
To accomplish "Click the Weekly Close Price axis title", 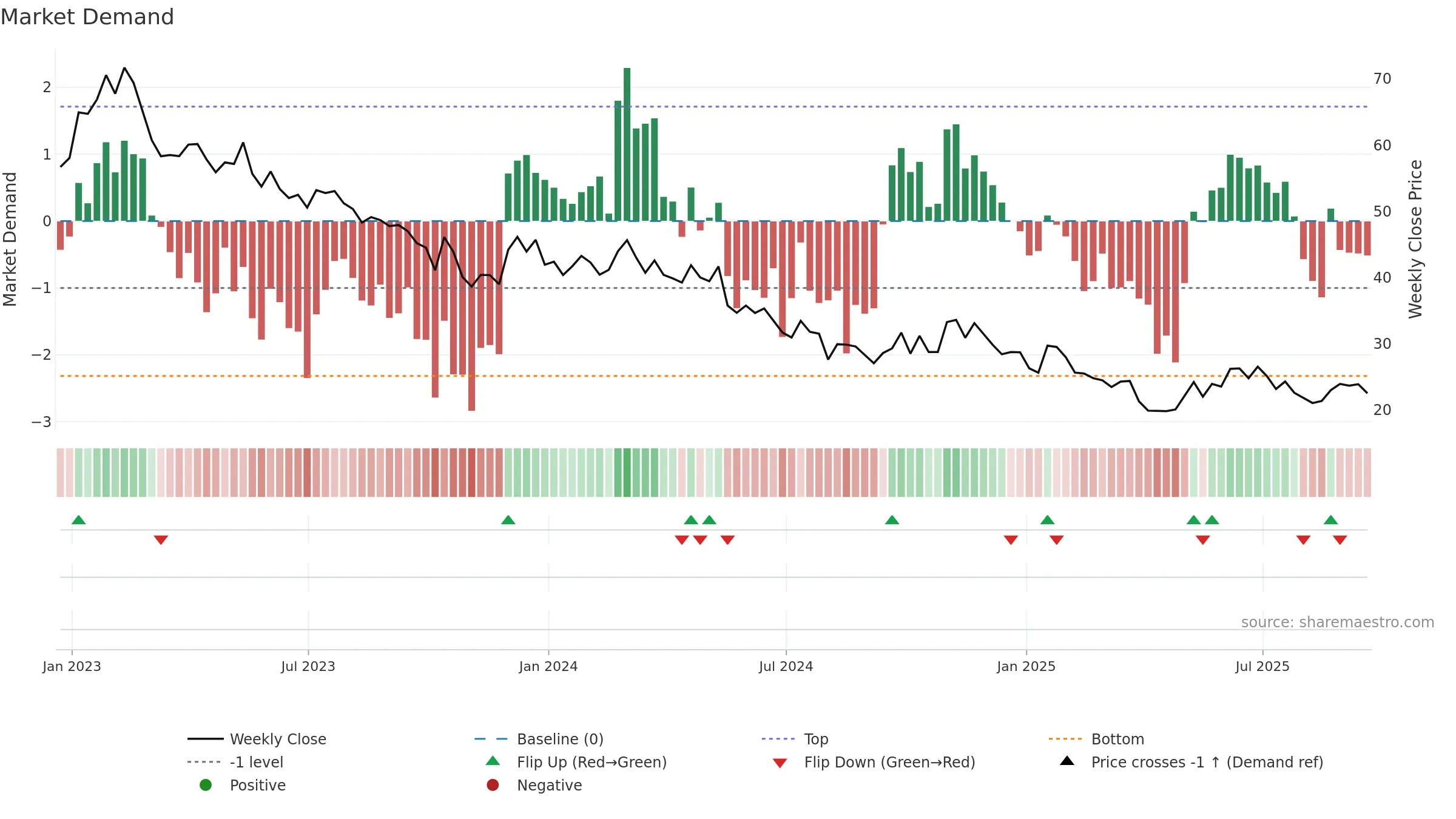I will pyautogui.click(x=1415, y=239).
